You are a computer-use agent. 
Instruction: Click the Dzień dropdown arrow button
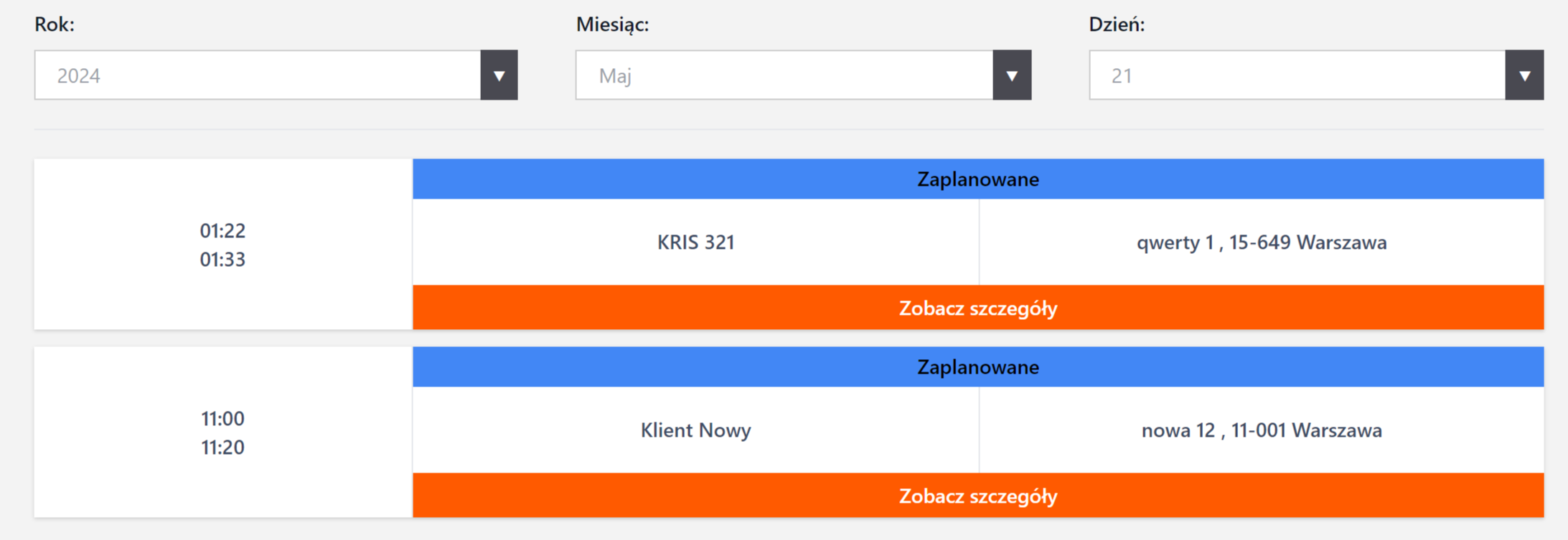pyautogui.click(x=1524, y=75)
